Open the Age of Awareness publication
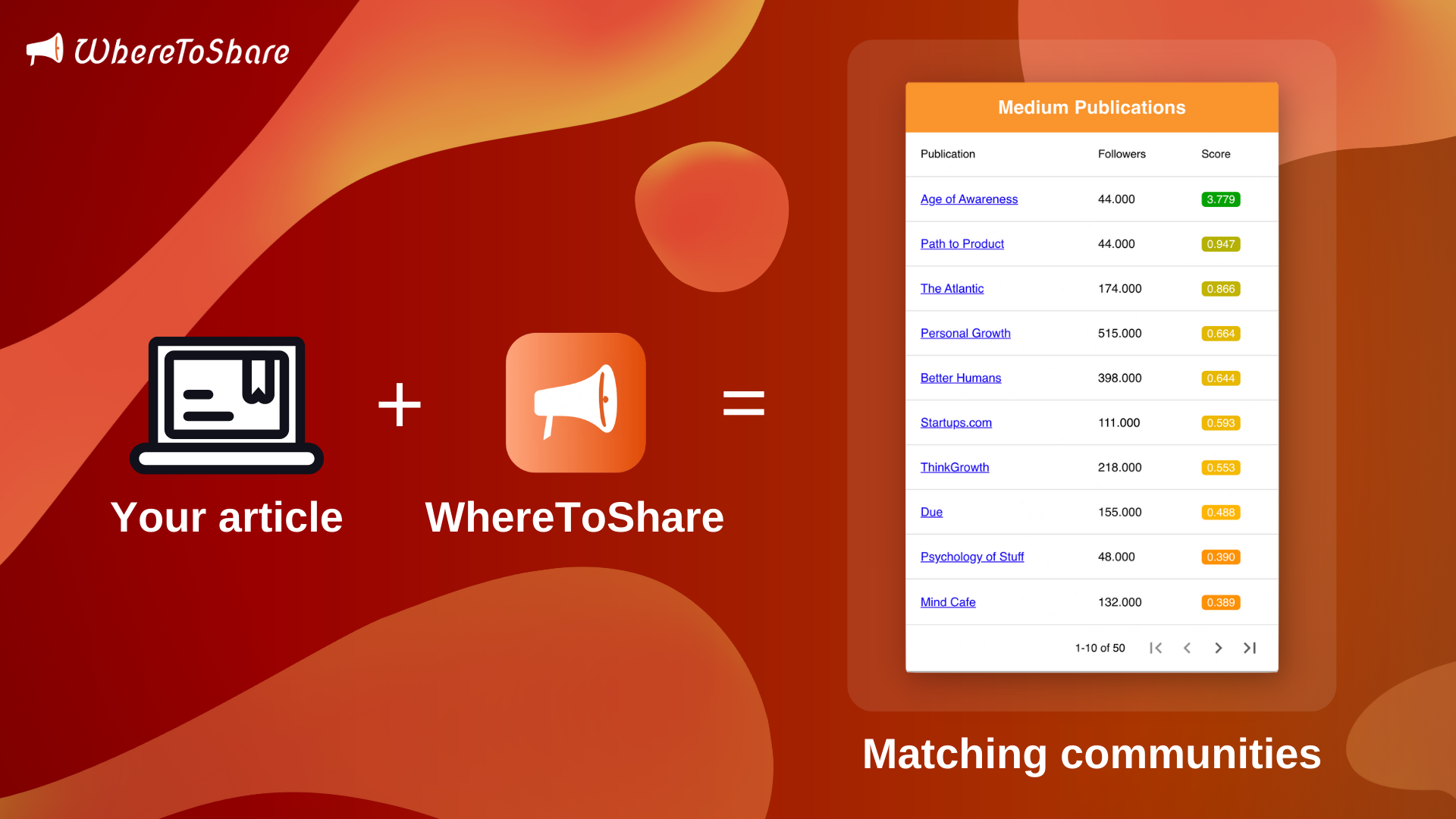Image resolution: width=1456 pixels, height=819 pixels. (x=968, y=199)
